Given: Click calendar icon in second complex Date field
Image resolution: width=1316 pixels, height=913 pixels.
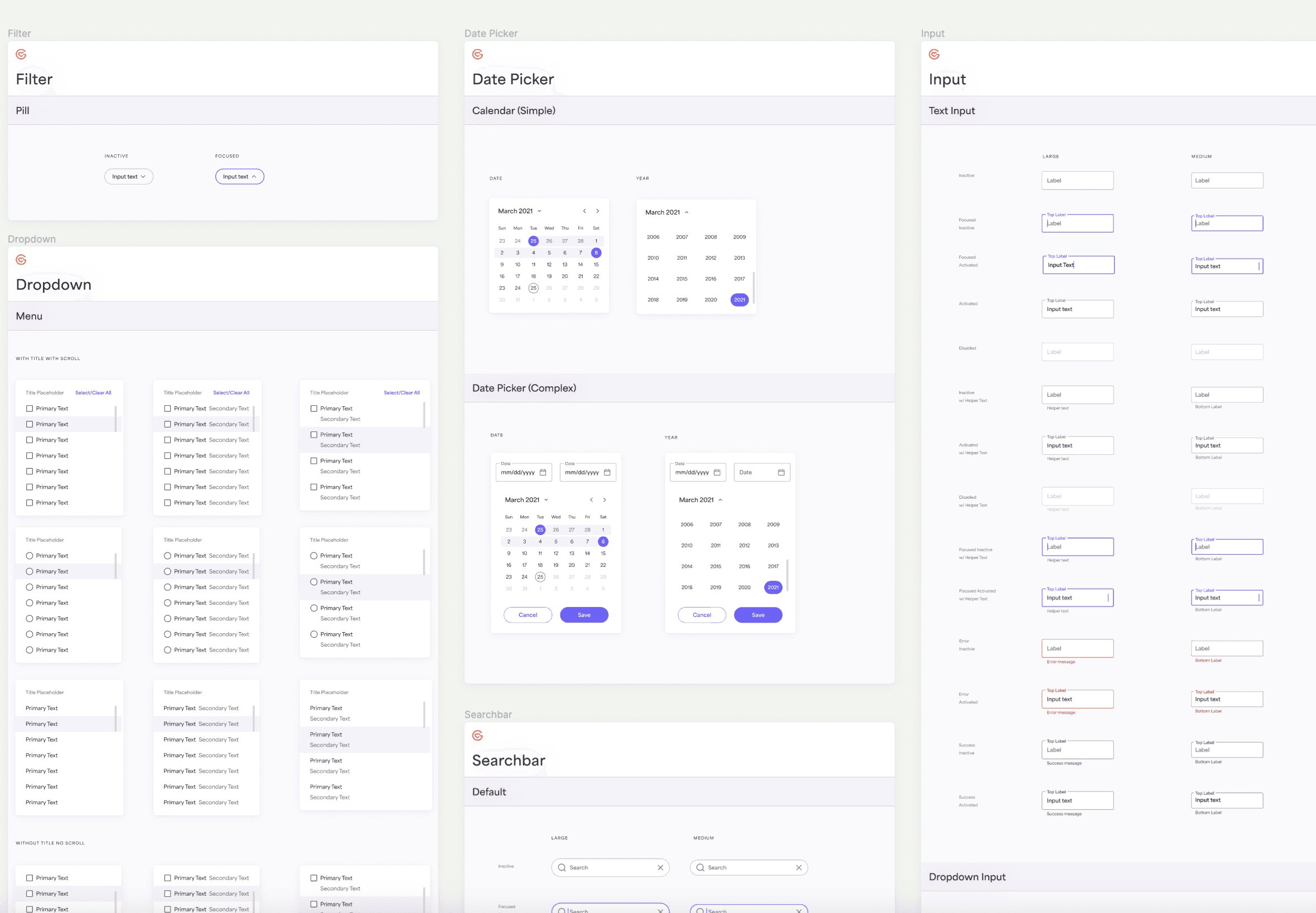Looking at the screenshot, I should [x=607, y=473].
